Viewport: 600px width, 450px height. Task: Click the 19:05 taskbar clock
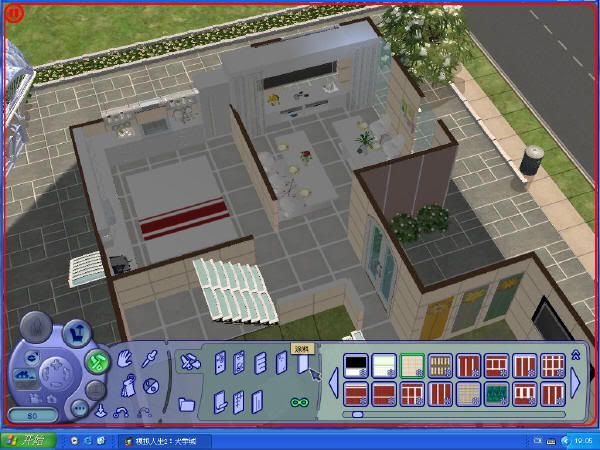(583, 441)
